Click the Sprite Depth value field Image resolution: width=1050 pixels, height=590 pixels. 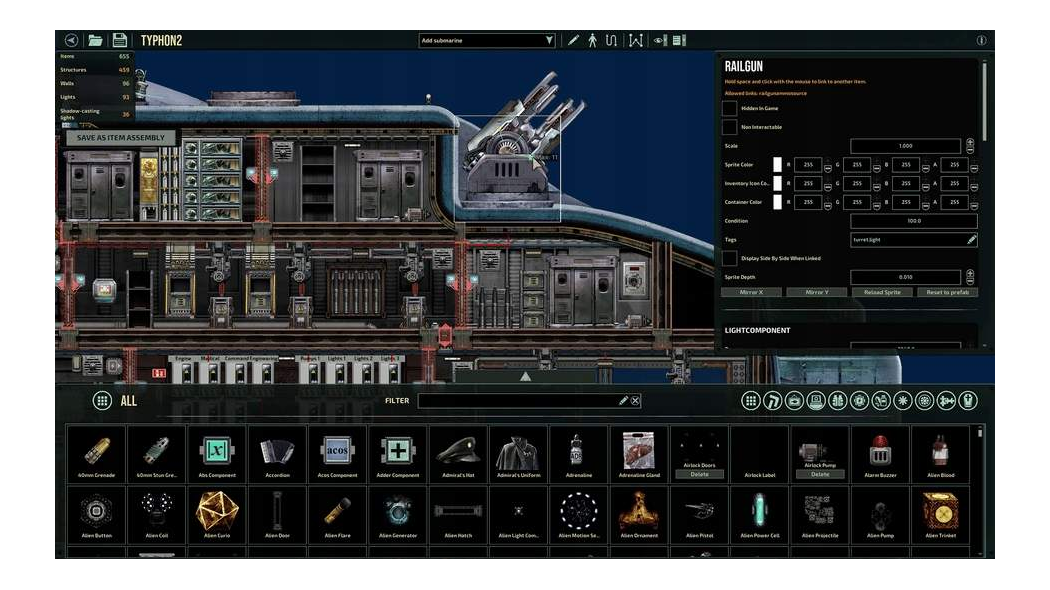point(905,277)
